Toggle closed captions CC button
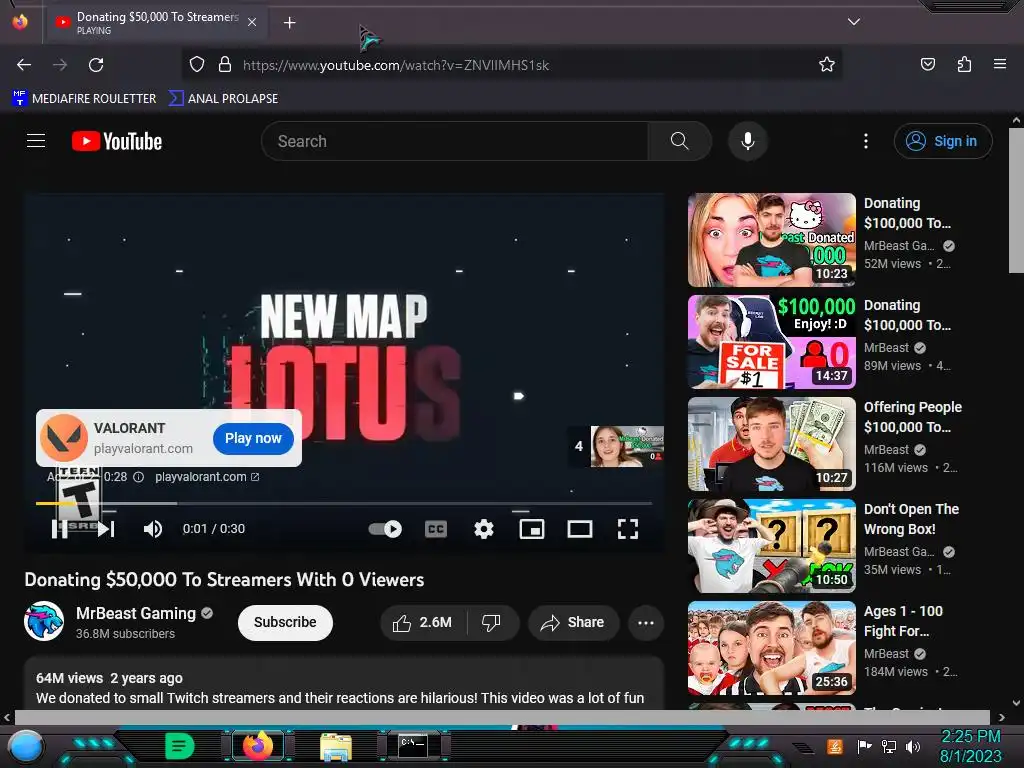 pos(436,529)
